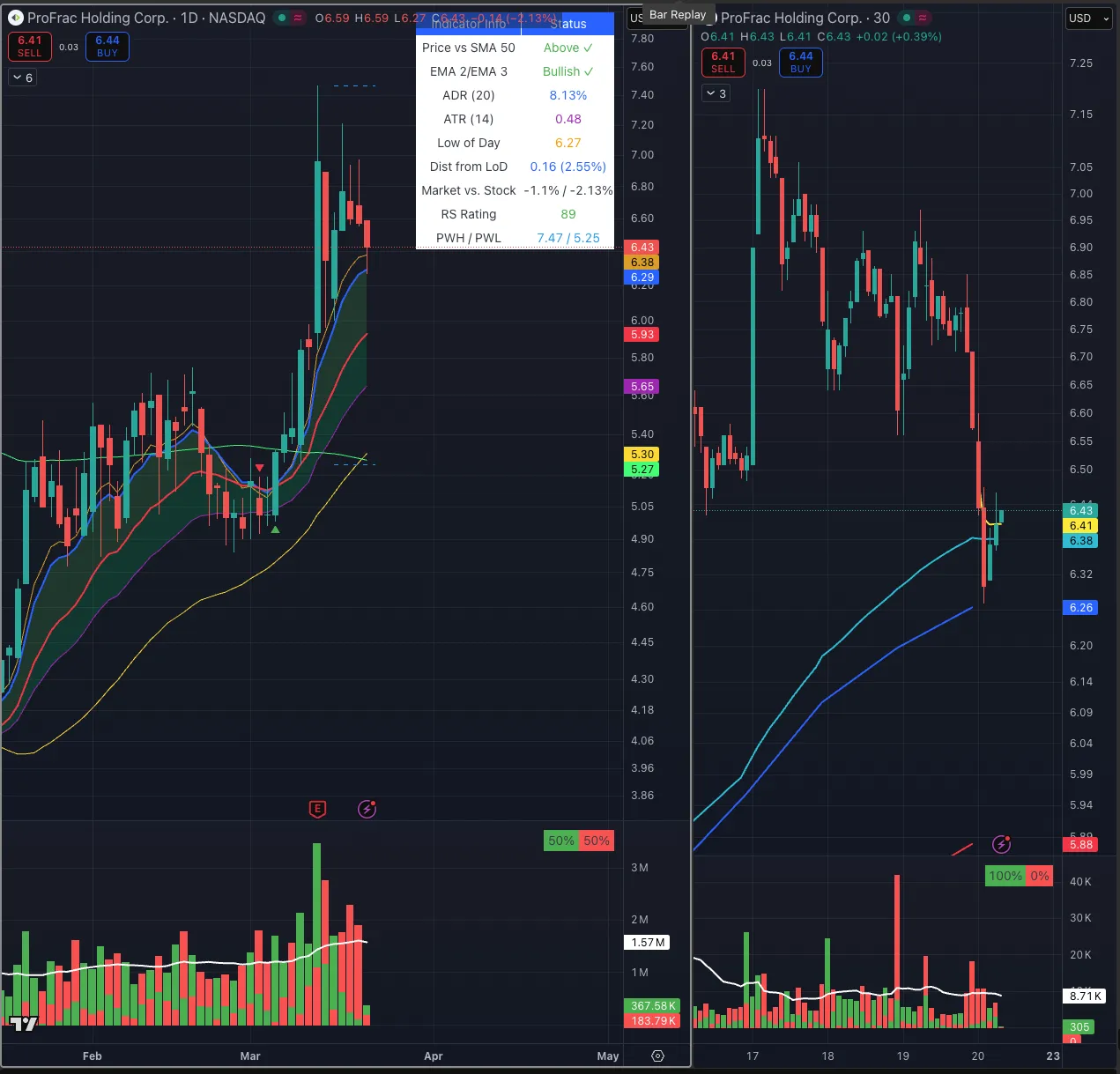Click the '19' date label on 30-minute time axis

point(903,1055)
